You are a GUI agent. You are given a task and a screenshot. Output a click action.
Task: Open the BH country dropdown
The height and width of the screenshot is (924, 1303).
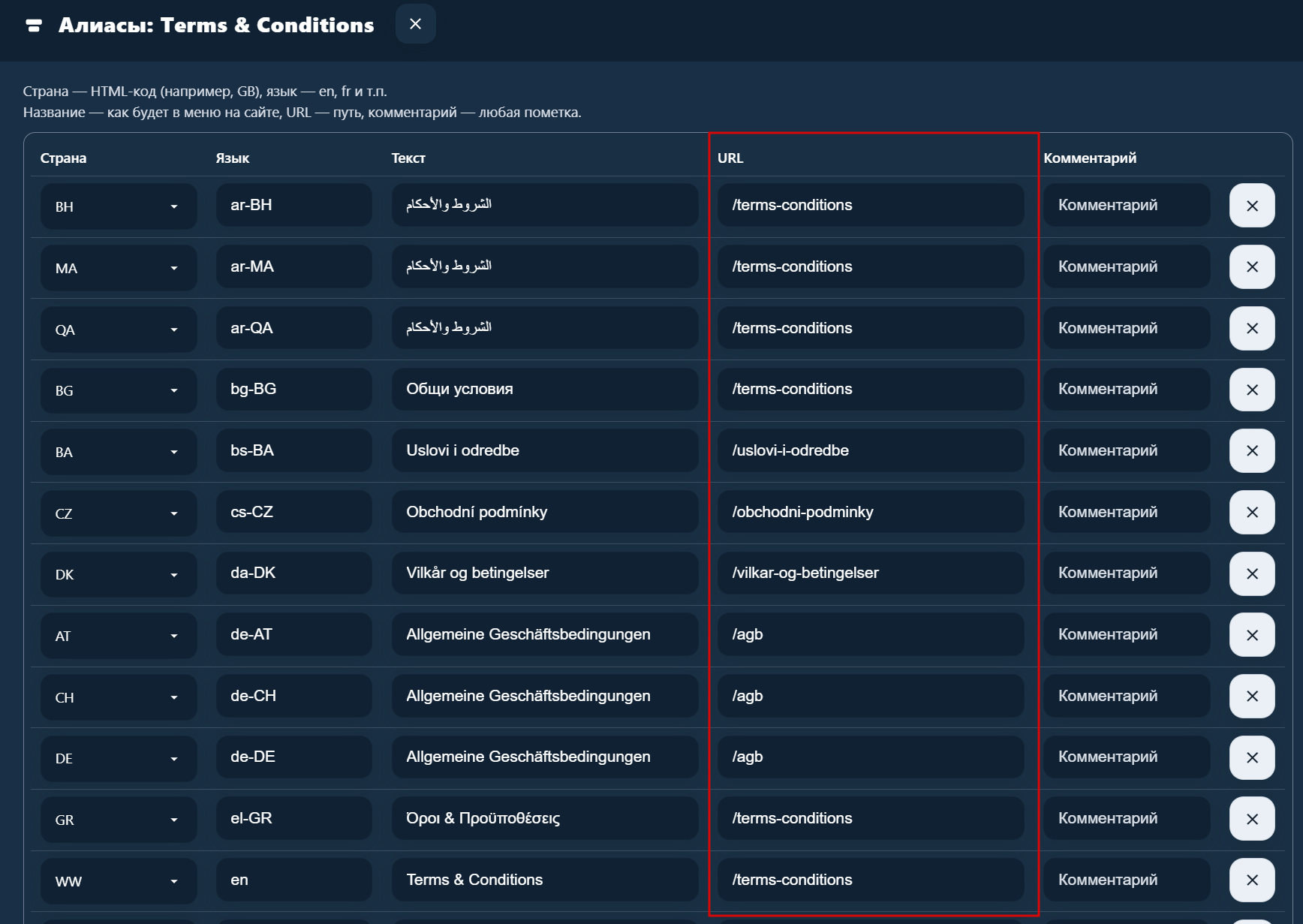coord(119,206)
